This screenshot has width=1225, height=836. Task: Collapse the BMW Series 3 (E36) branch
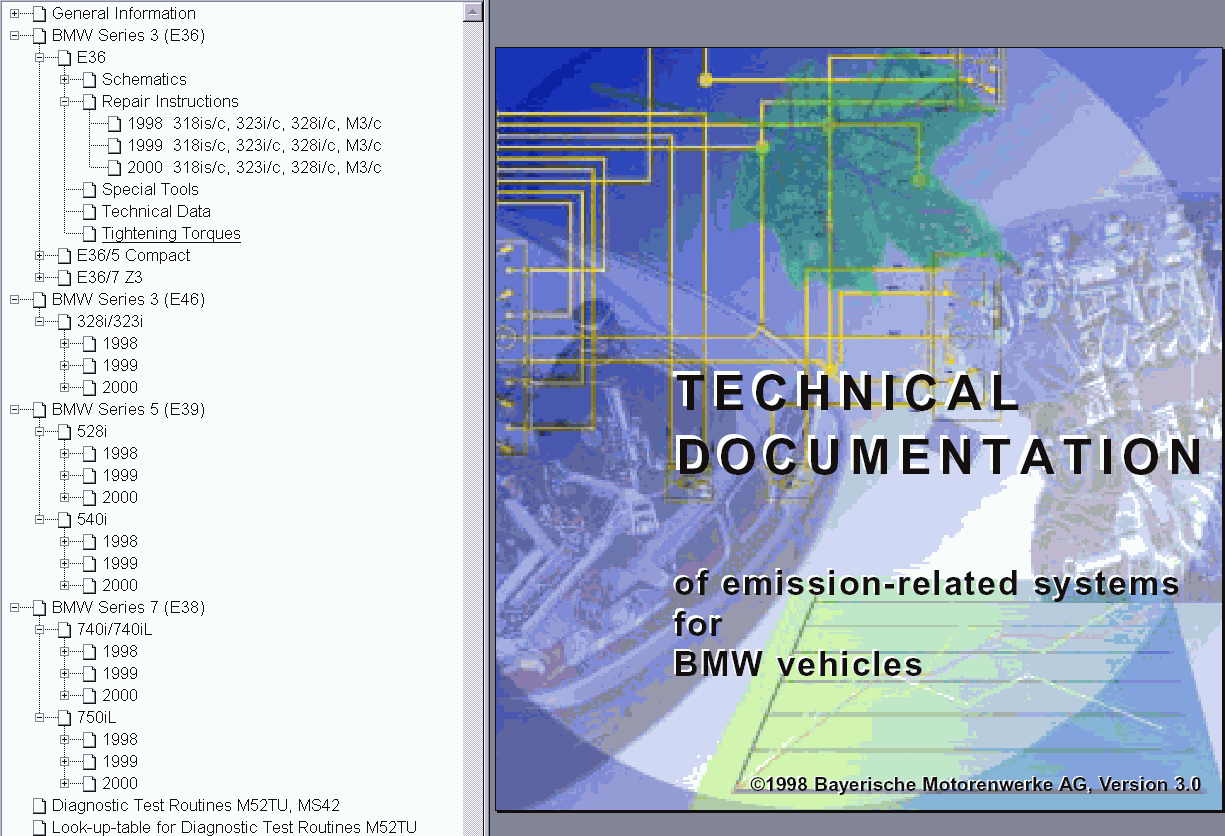14,35
